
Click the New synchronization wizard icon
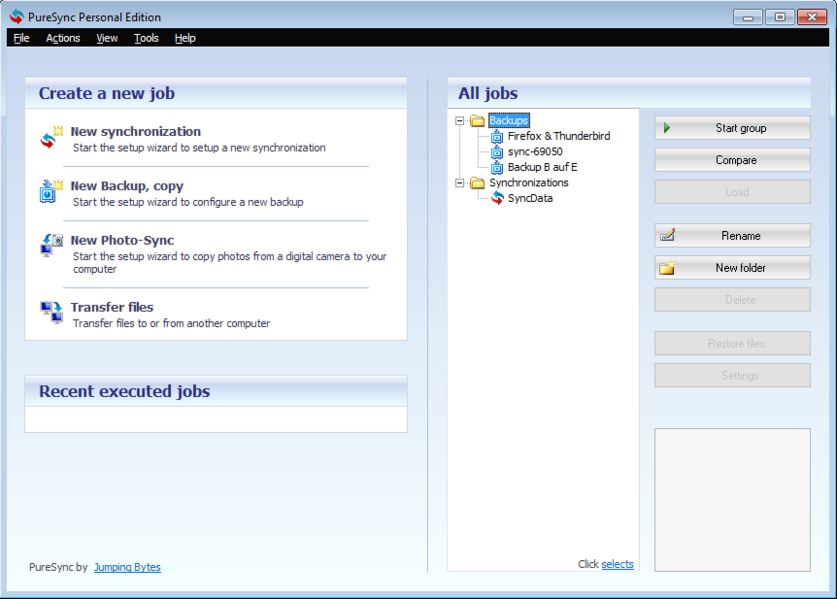click(52, 137)
